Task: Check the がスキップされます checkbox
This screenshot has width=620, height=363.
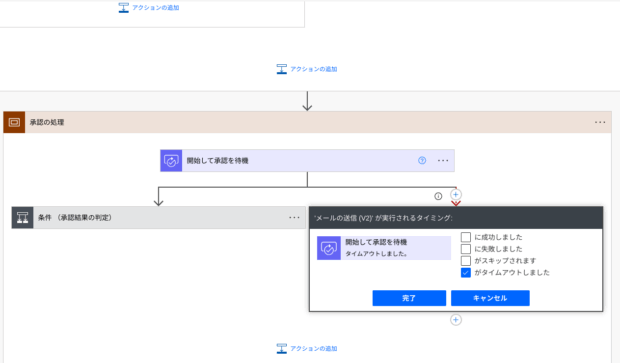Action: pos(466,261)
